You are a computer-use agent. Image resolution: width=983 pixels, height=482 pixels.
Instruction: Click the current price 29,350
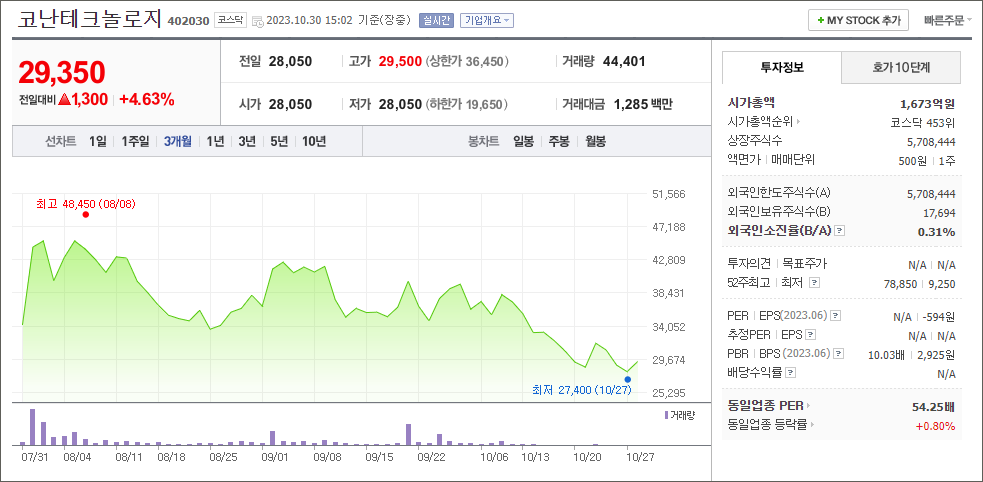[61, 73]
